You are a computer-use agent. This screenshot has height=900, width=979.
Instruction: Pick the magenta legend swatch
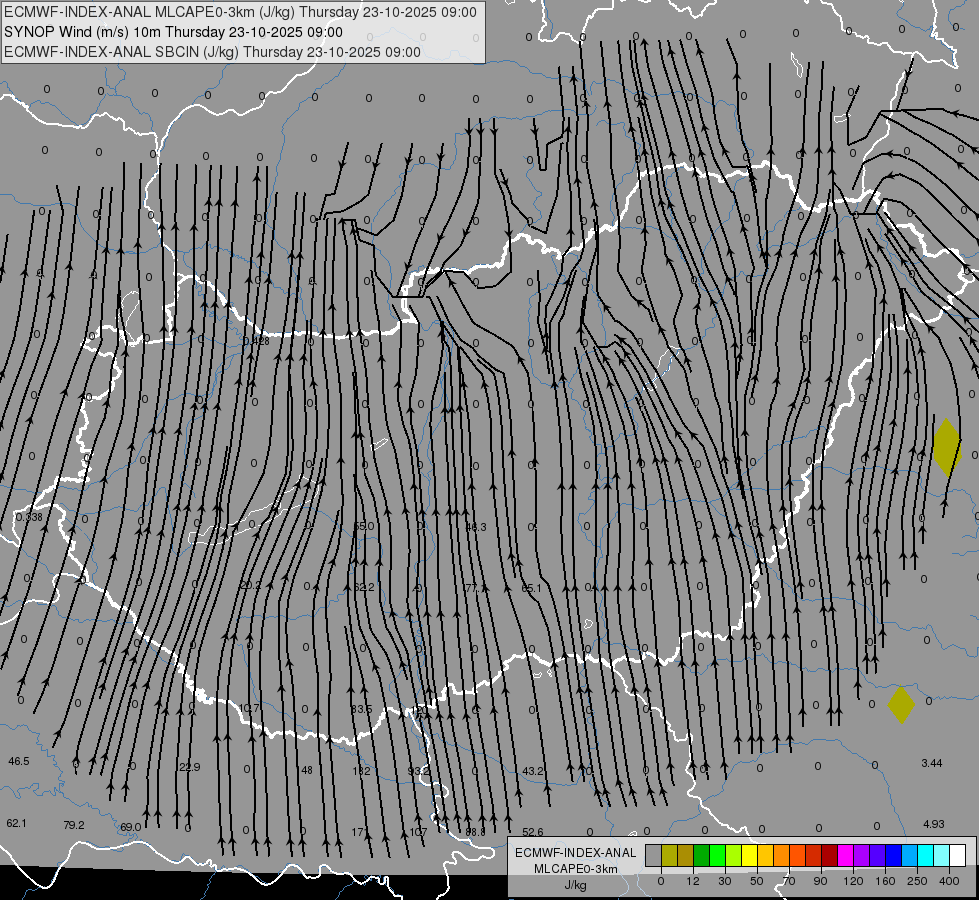click(845, 855)
